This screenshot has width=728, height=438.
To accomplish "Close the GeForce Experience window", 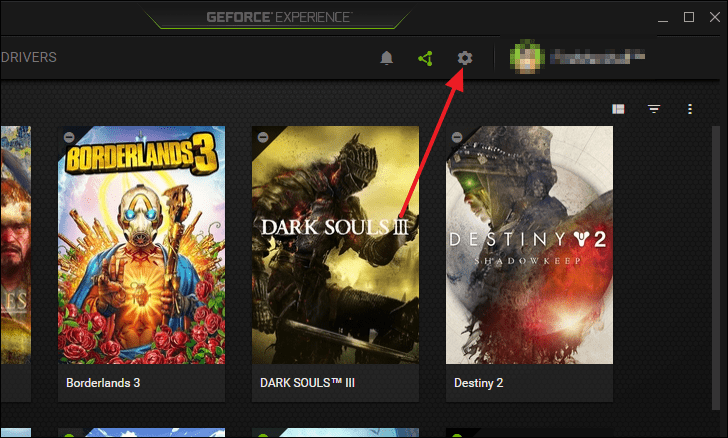I will point(715,17).
